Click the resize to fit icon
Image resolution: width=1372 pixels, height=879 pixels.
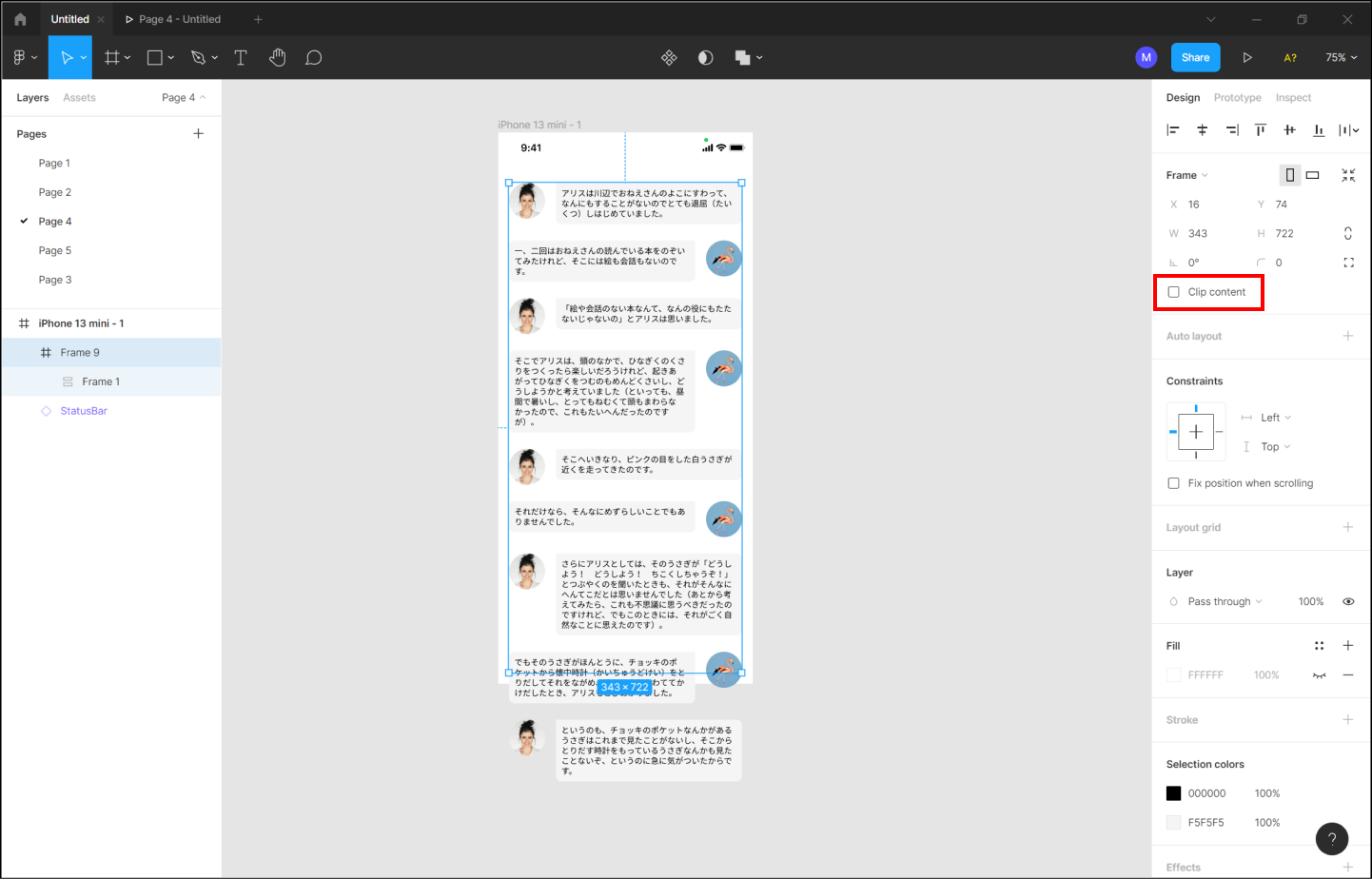pyautogui.click(x=1348, y=175)
